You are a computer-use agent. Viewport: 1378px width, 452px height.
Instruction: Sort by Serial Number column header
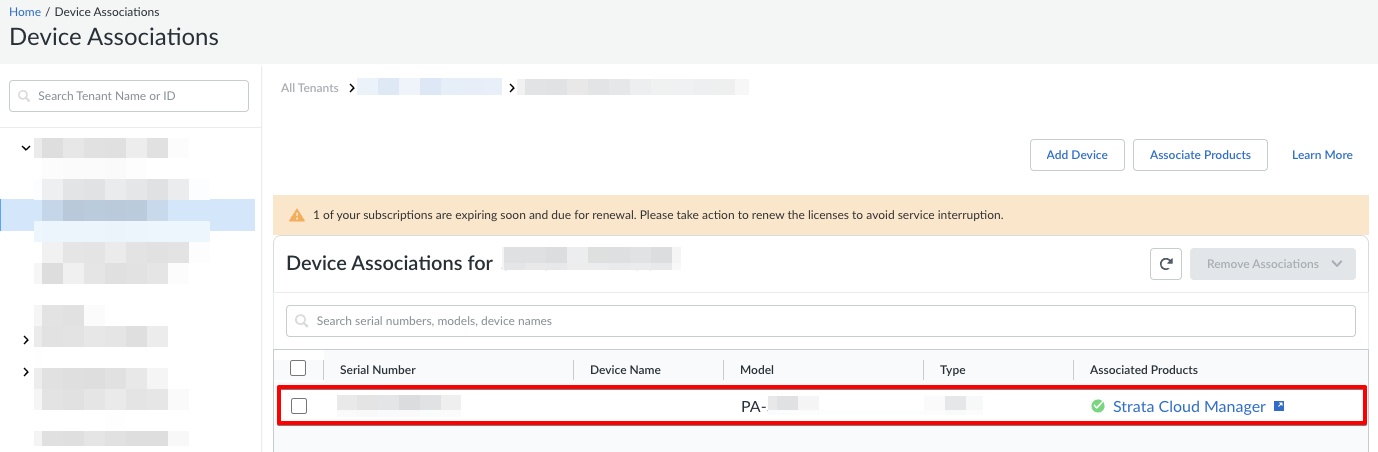378,370
